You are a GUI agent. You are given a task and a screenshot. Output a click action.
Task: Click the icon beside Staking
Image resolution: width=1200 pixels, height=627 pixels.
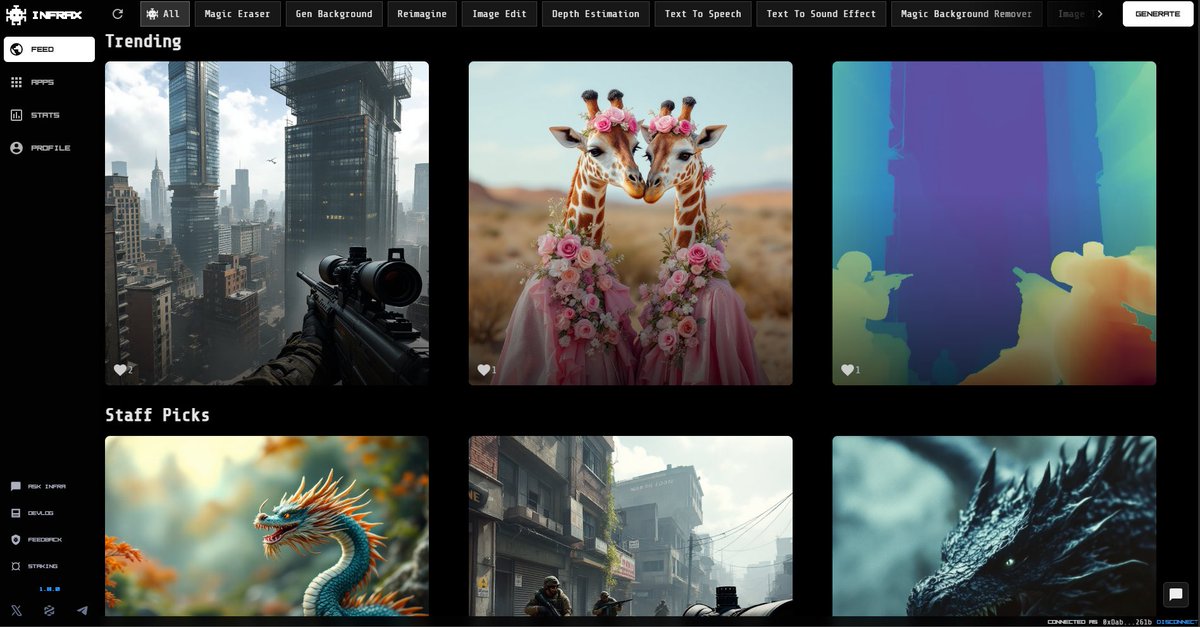click(15, 566)
